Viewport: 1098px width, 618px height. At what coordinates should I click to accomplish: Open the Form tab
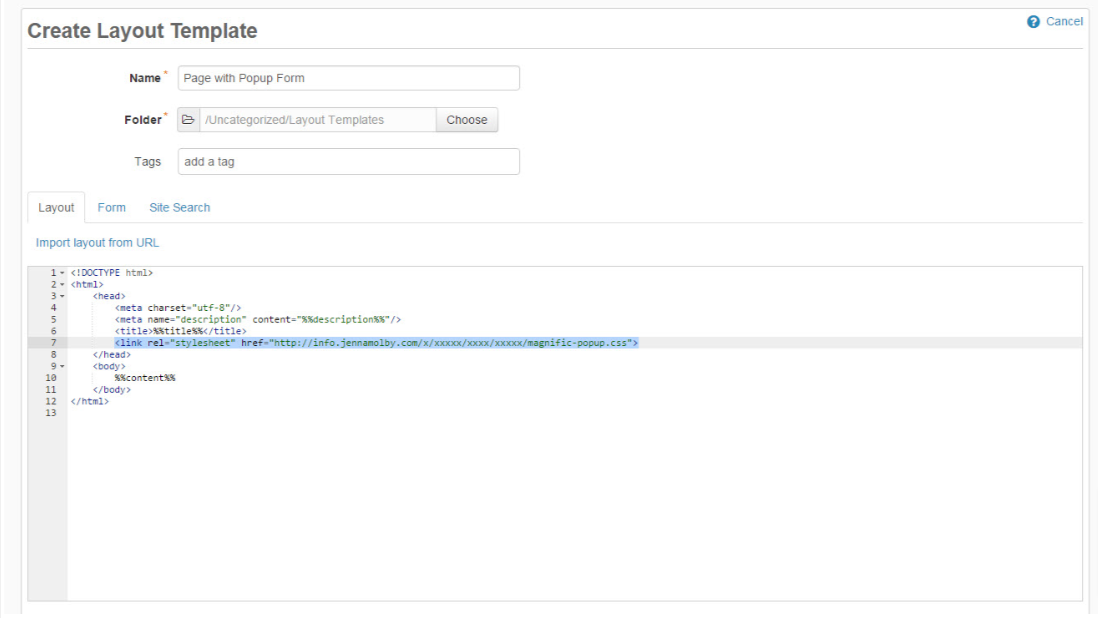click(x=112, y=208)
